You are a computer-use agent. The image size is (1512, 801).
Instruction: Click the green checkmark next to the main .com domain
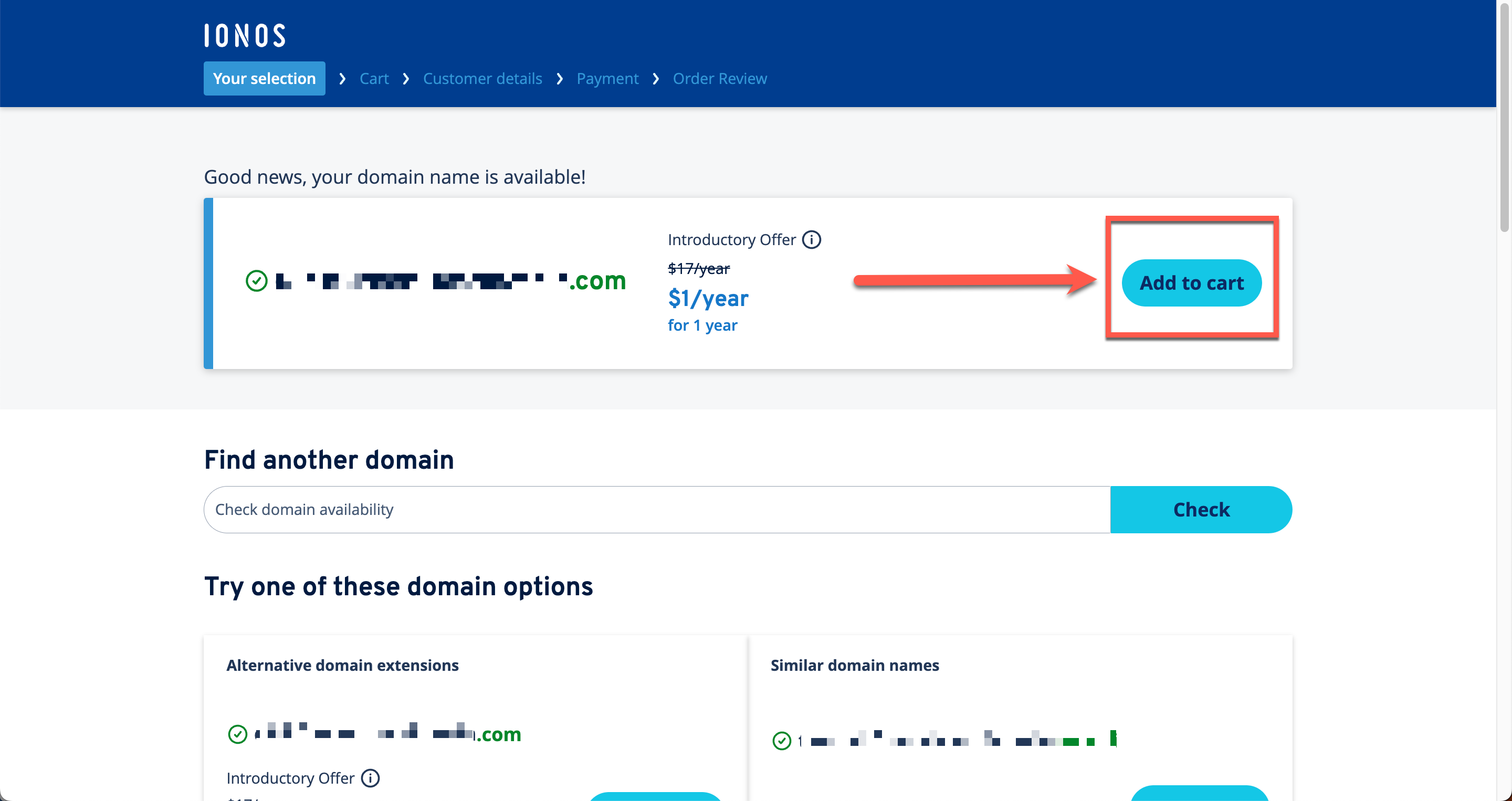(x=257, y=280)
